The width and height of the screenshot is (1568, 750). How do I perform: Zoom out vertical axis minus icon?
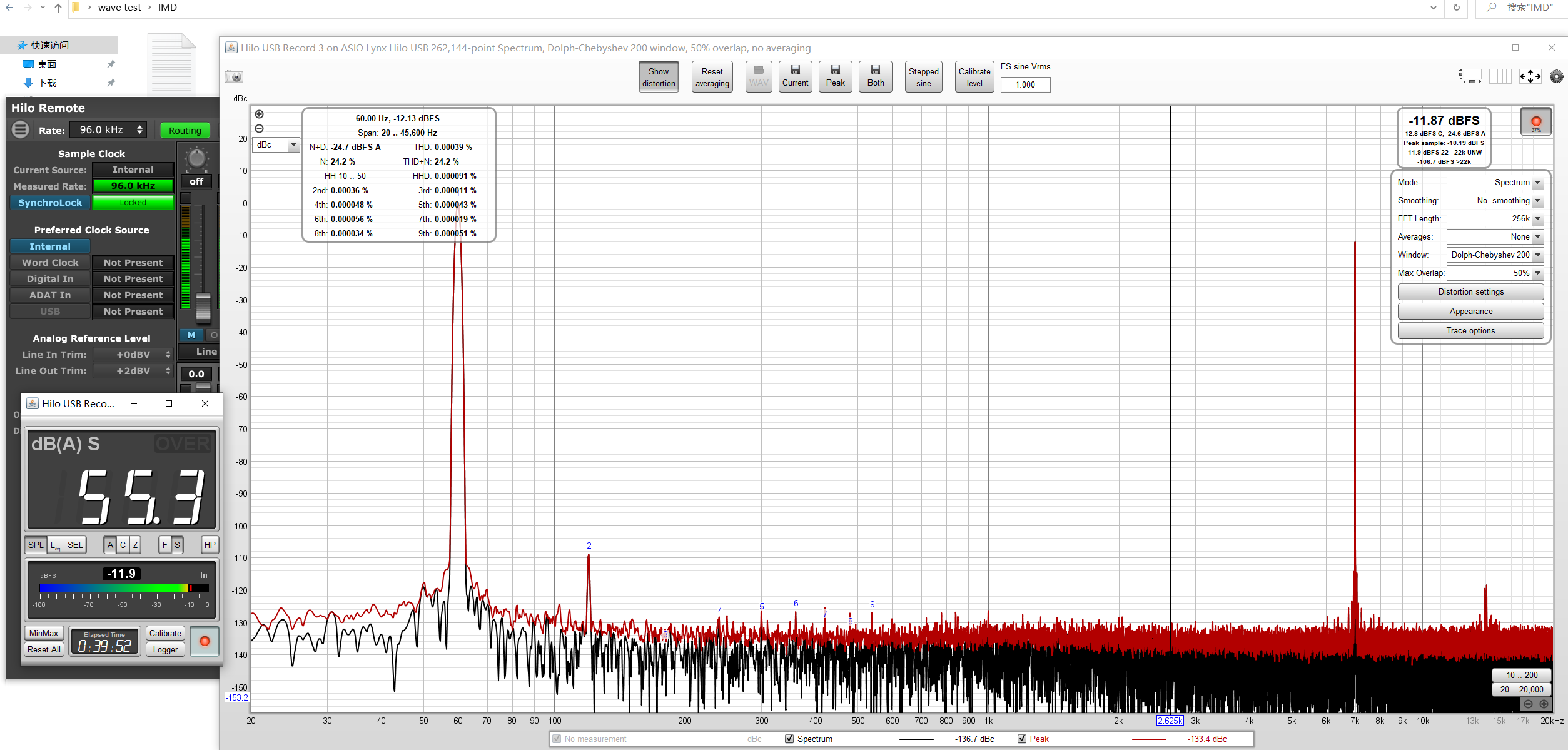point(259,128)
